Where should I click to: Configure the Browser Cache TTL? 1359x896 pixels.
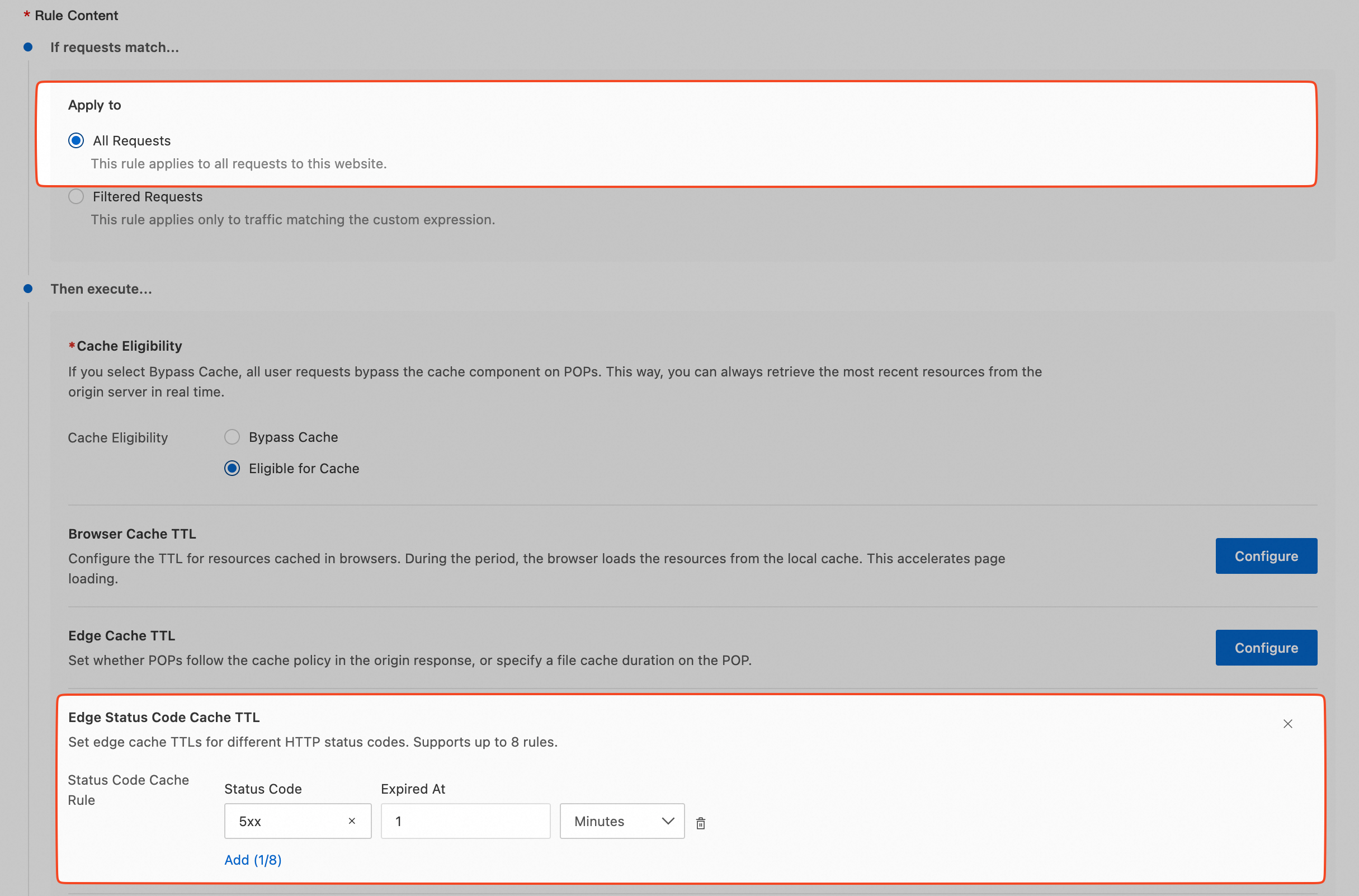[x=1266, y=556]
